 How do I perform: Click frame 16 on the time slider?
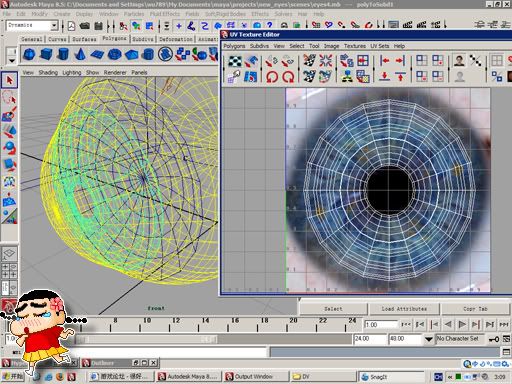[x=235, y=324]
